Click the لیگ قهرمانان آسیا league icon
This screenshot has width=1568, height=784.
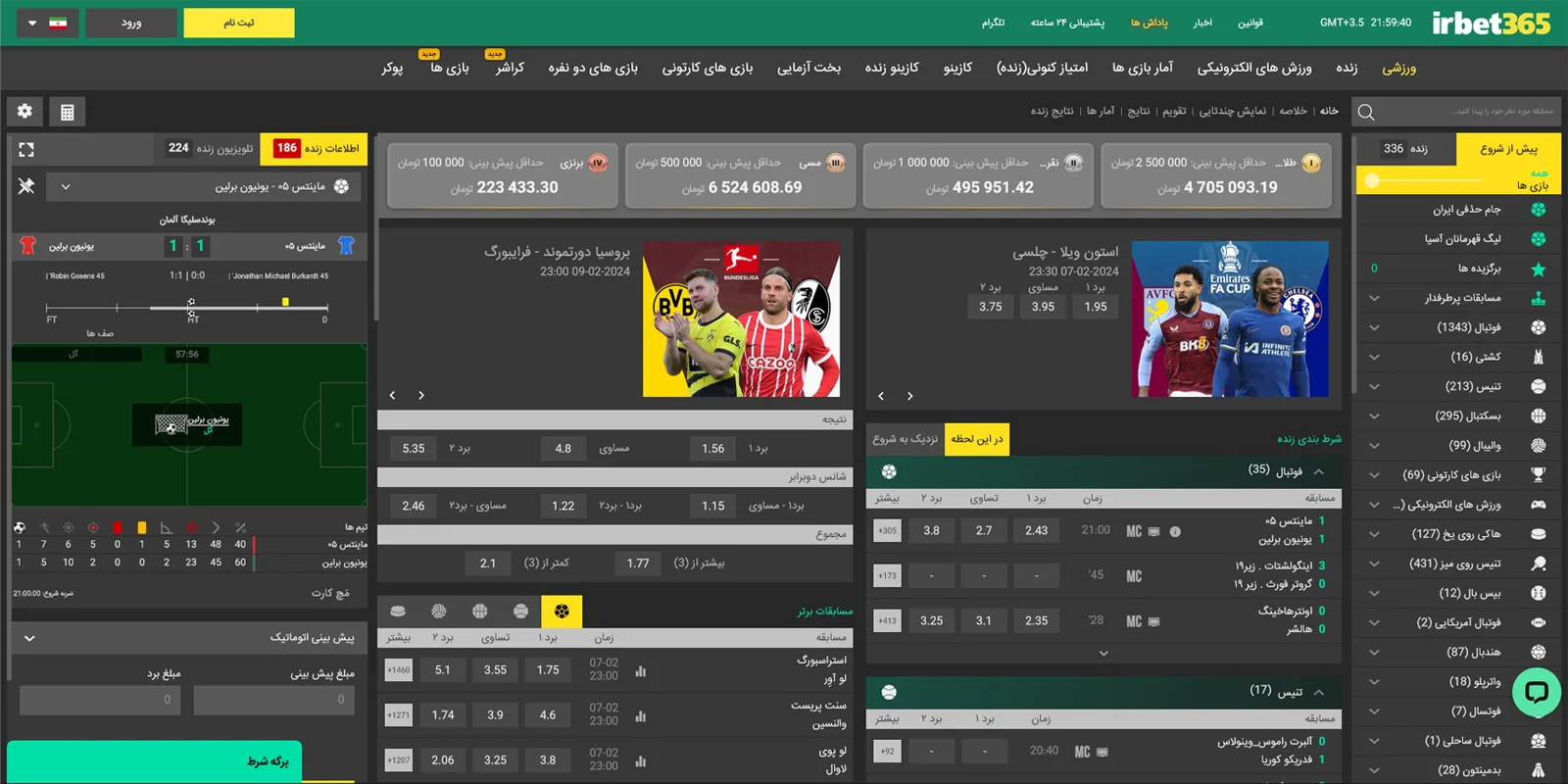pos(1539,239)
